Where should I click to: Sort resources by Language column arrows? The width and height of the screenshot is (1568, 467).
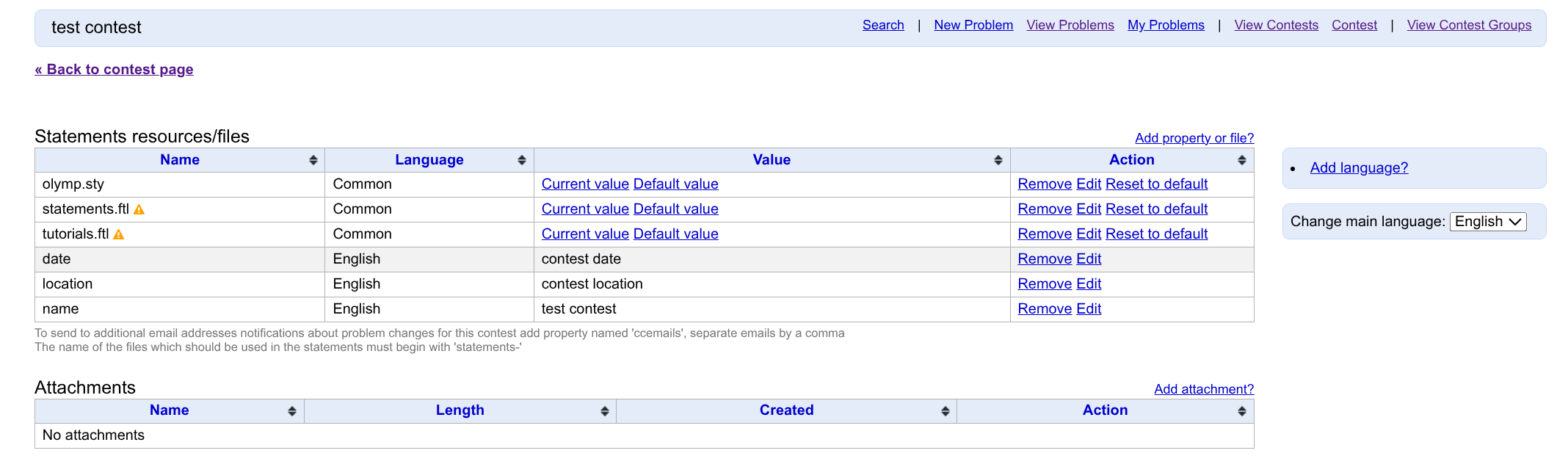(x=522, y=160)
